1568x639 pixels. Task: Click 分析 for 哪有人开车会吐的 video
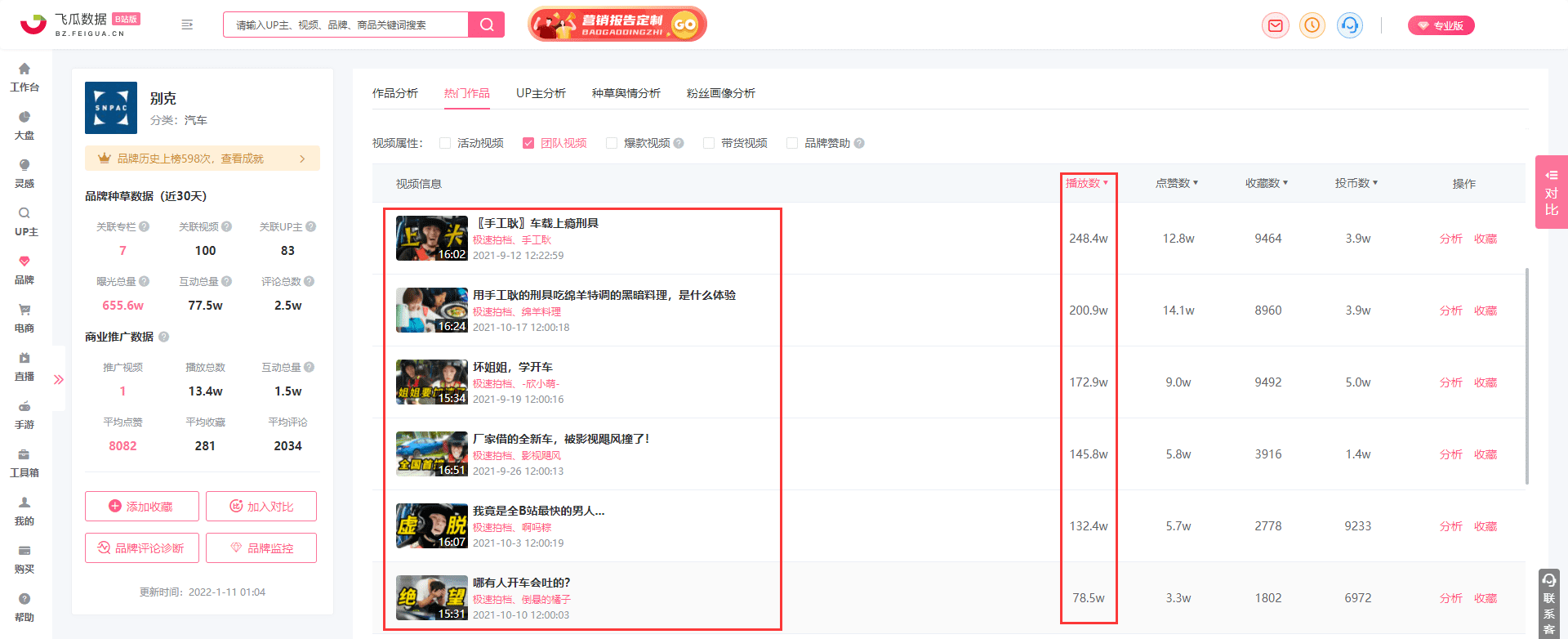tap(1451, 598)
